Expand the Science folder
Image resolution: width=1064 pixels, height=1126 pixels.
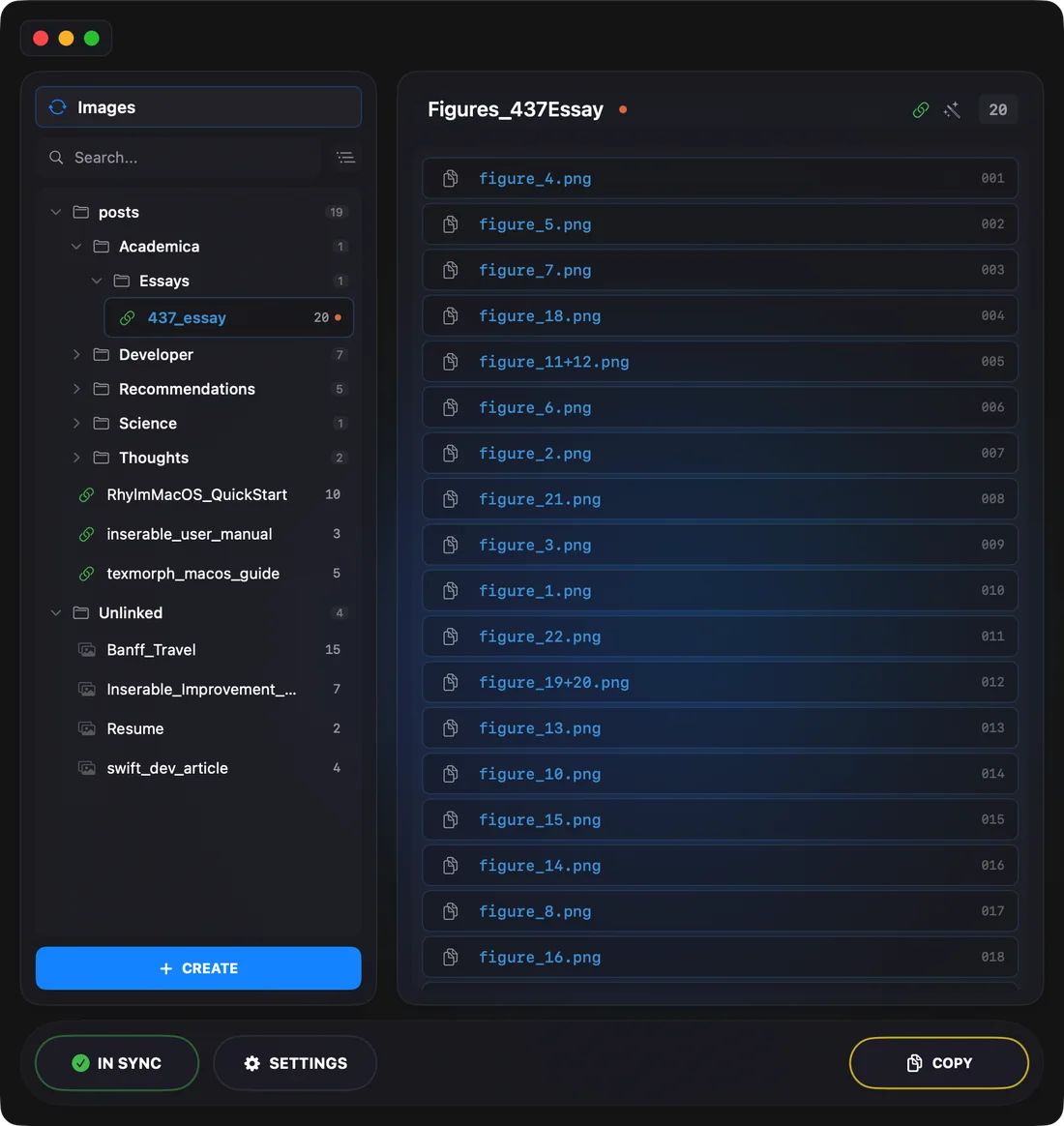coord(76,424)
